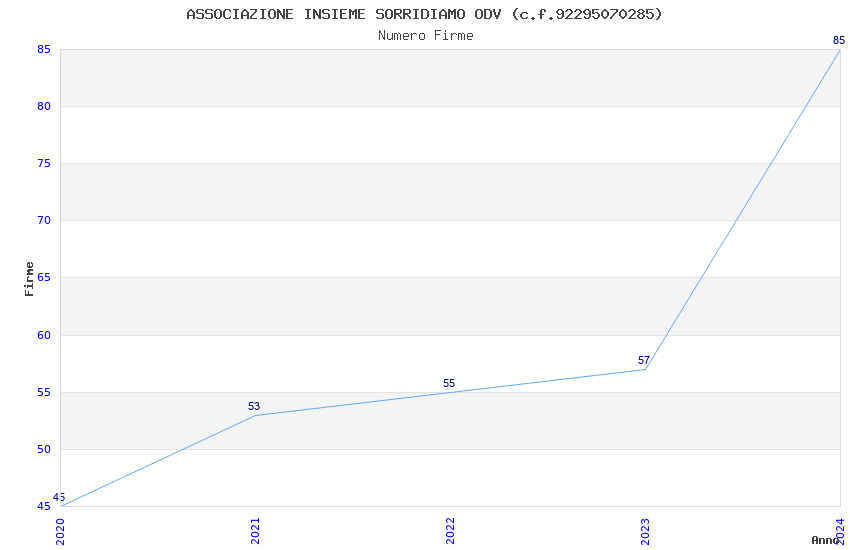This screenshot has width=850, height=550.
Task: Click the data label 53 for 2021
Action: pos(254,406)
